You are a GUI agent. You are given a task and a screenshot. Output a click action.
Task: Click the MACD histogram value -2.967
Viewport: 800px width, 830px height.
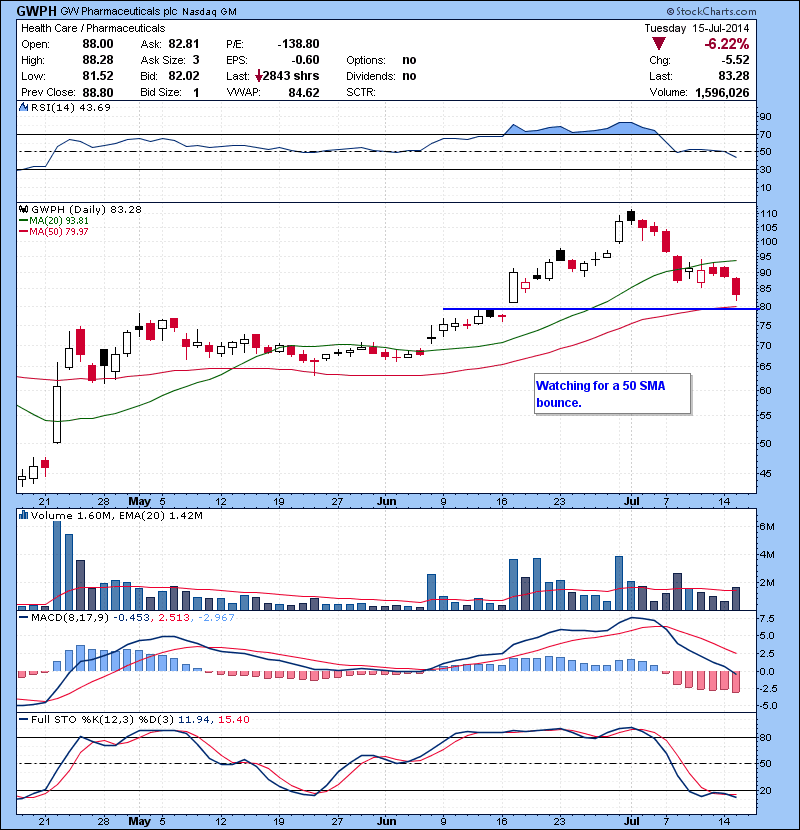click(217, 617)
